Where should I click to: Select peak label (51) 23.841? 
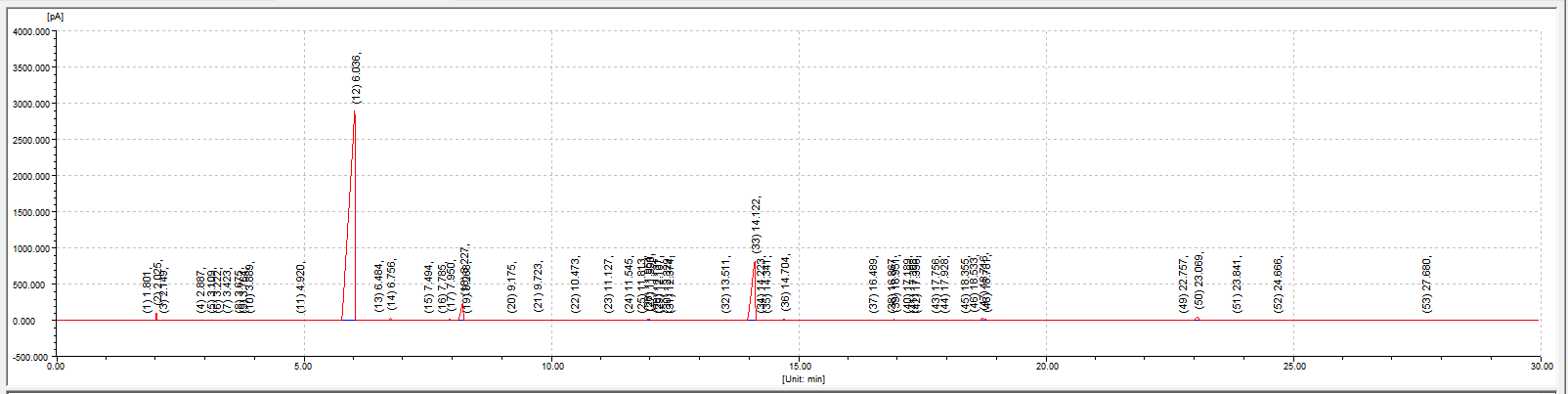coord(1237,285)
